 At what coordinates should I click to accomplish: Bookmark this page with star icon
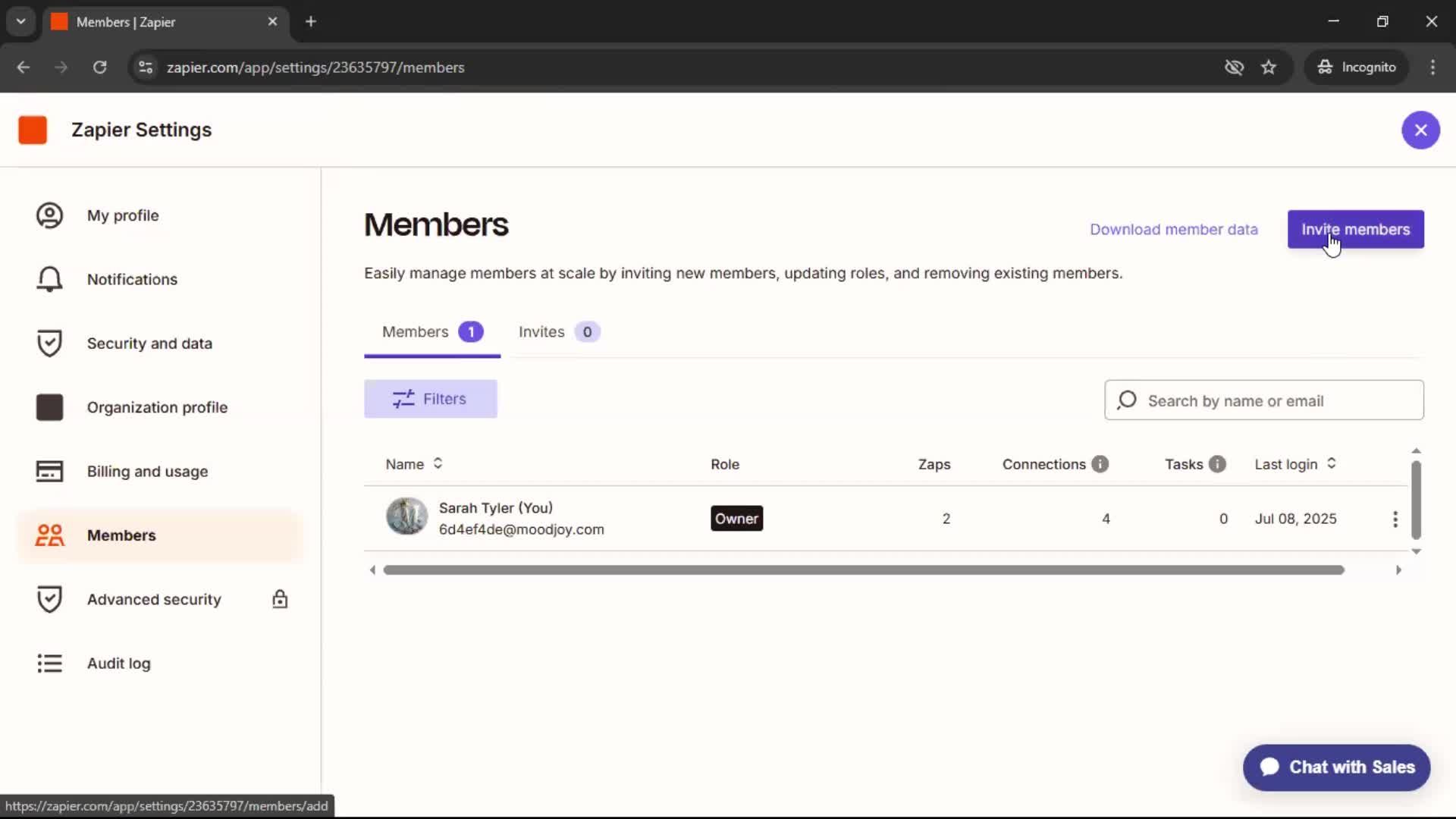point(1268,67)
